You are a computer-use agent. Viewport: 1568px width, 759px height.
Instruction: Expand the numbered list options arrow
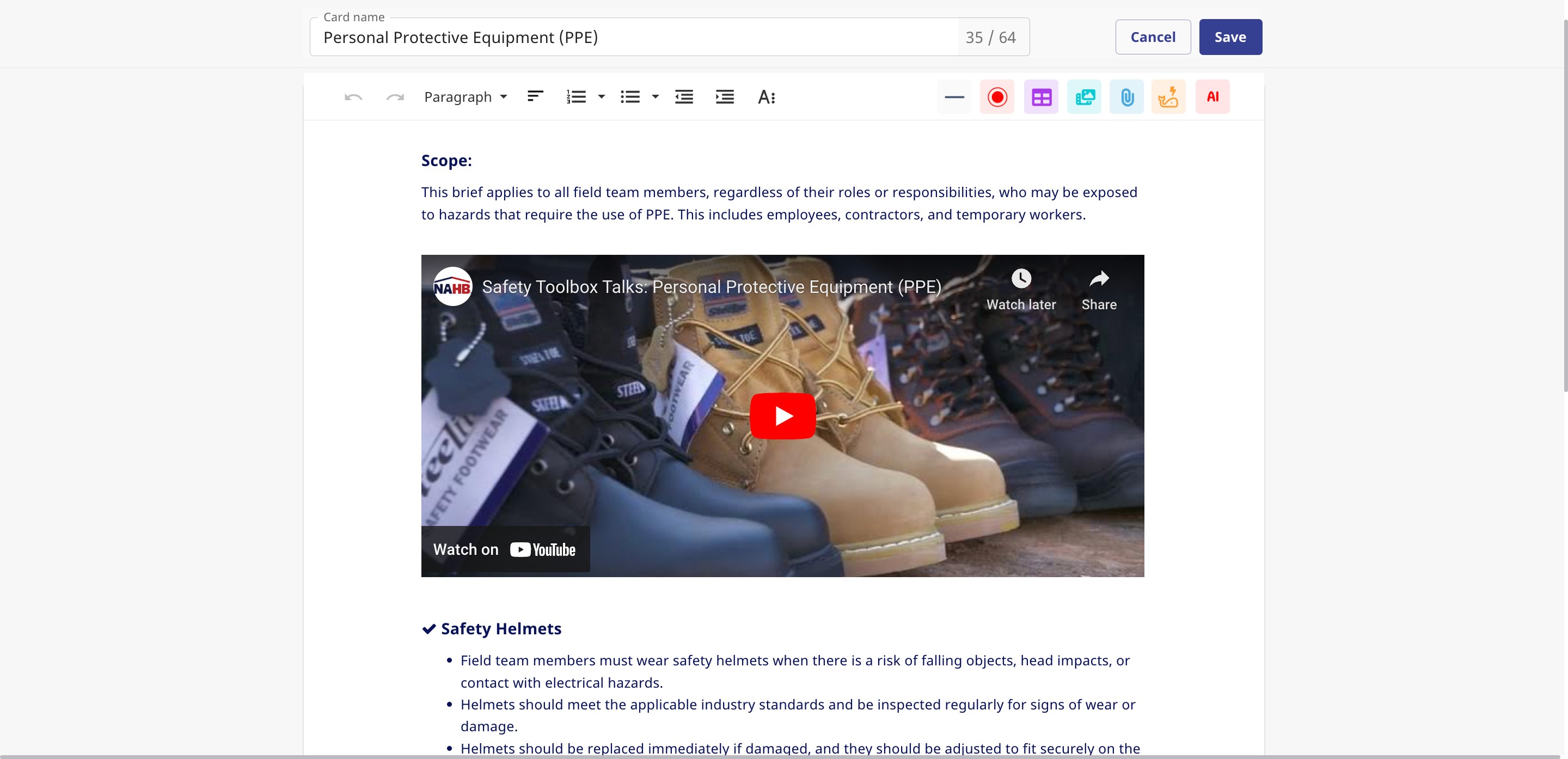602,97
